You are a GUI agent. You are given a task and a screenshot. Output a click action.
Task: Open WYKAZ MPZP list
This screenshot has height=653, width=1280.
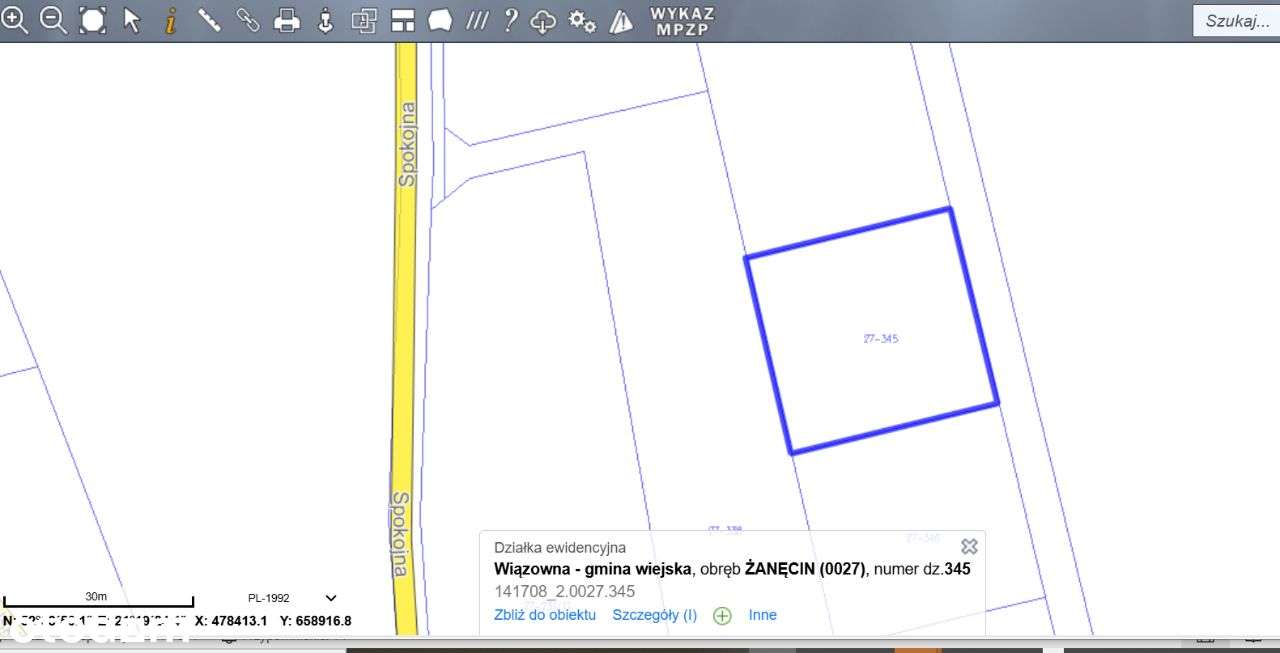click(x=683, y=21)
